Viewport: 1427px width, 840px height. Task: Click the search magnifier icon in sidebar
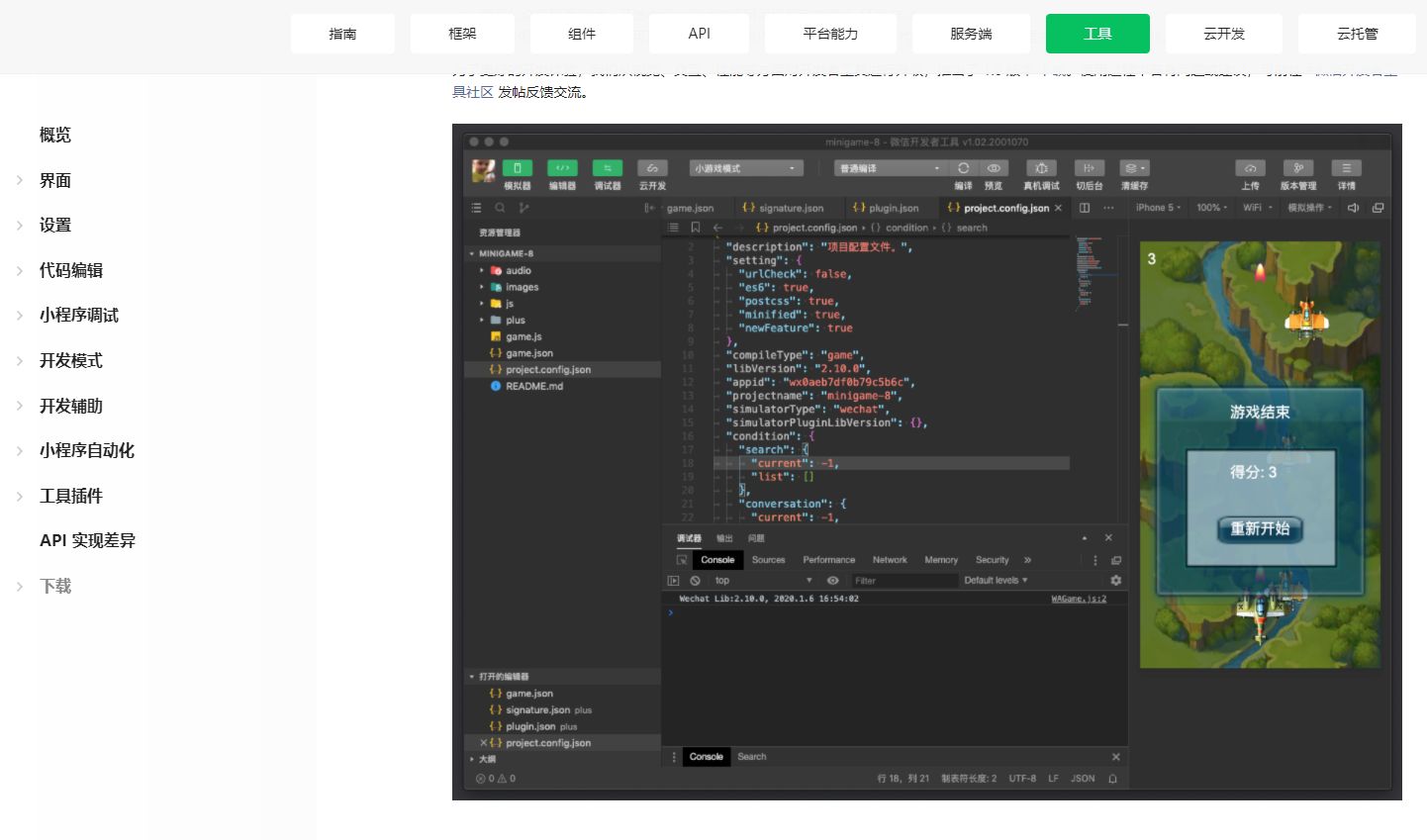click(x=500, y=208)
